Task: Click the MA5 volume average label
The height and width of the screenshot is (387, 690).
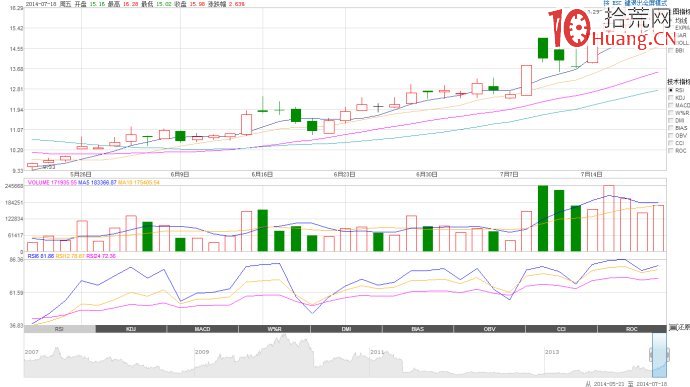Action: tap(97, 182)
